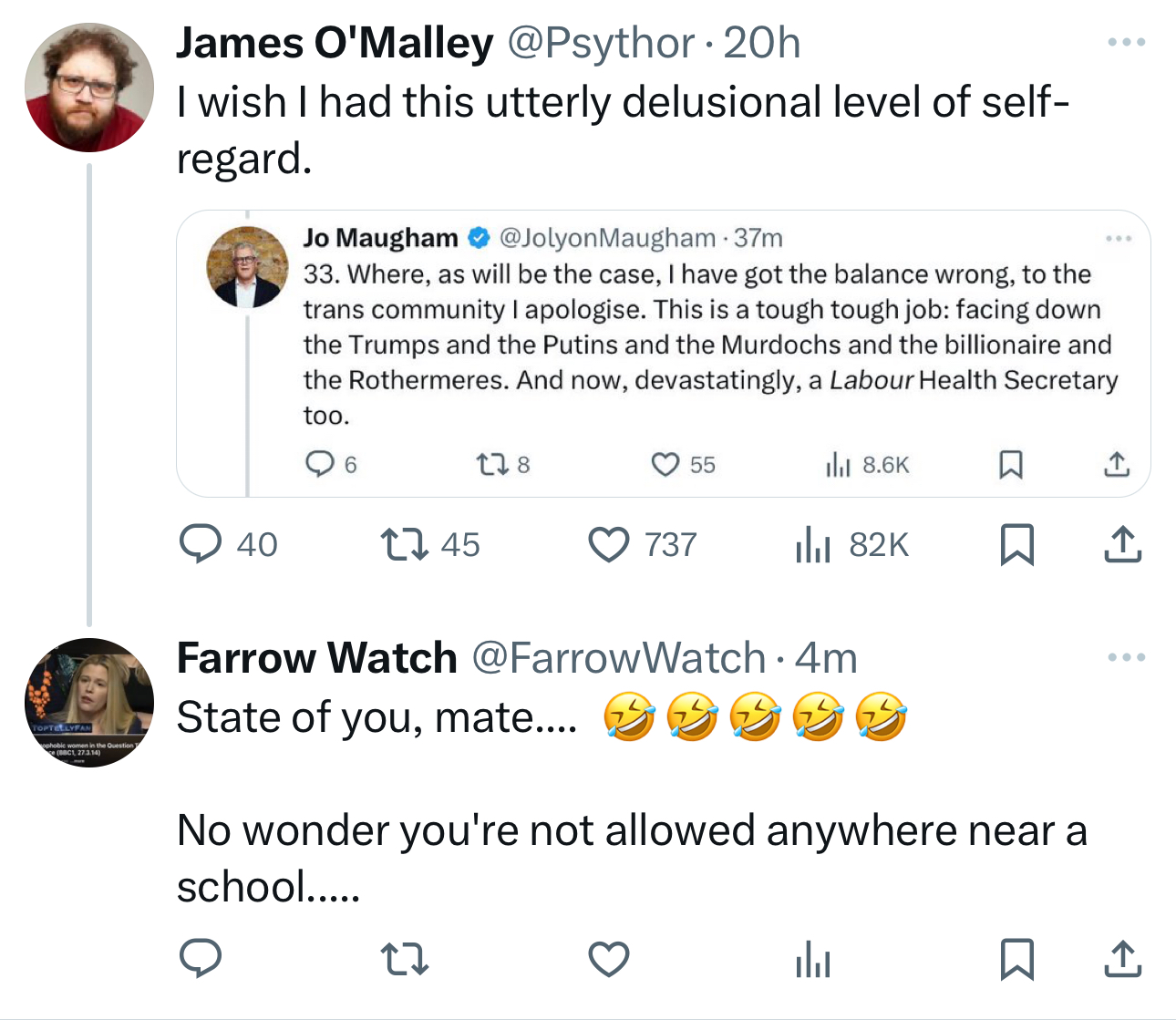1176x1030 pixels.
Task: Open more options on James O'Malley's tweet
Action: click(1127, 43)
